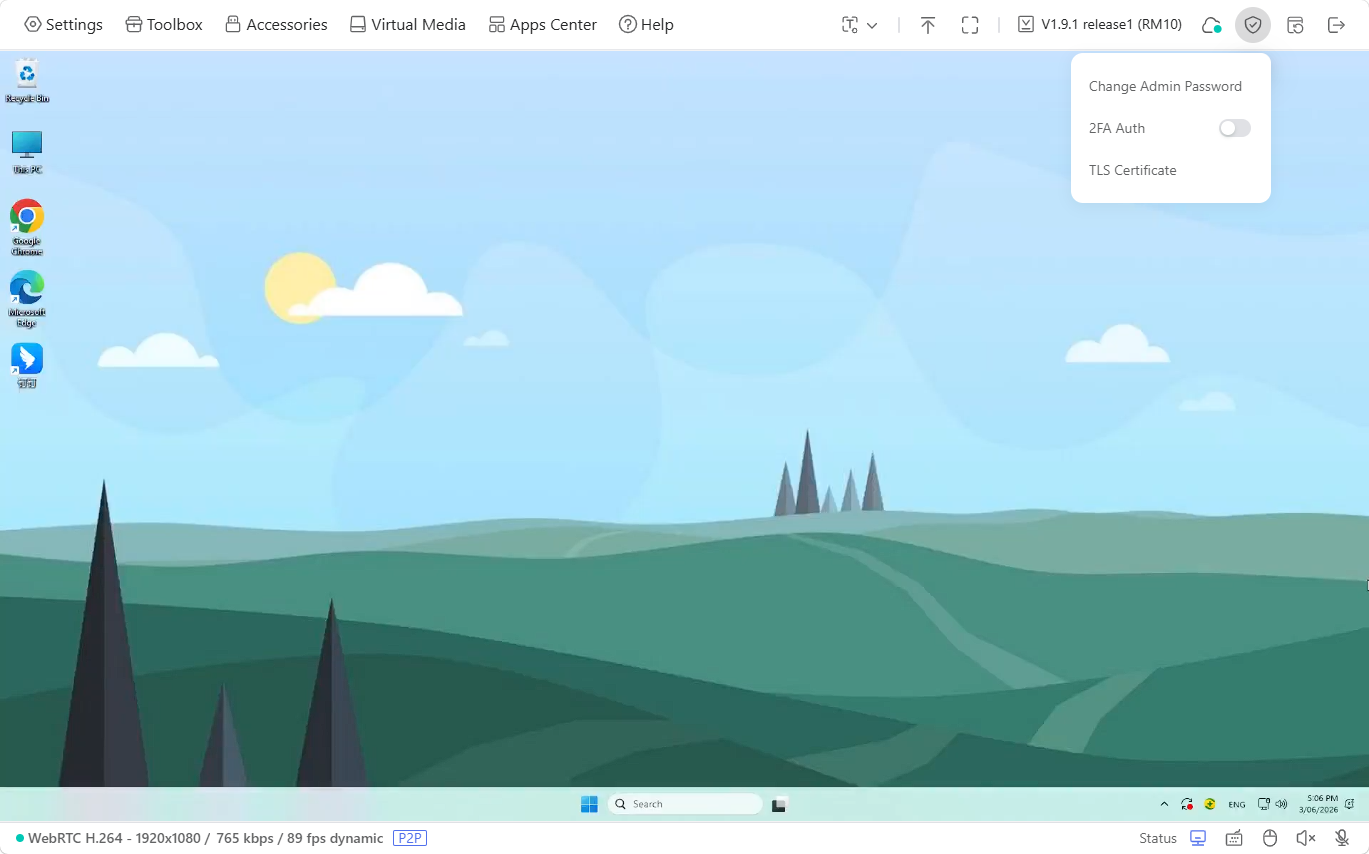The height and width of the screenshot is (854, 1369).
Task: Click the security shield icon
Action: click(1253, 25)
